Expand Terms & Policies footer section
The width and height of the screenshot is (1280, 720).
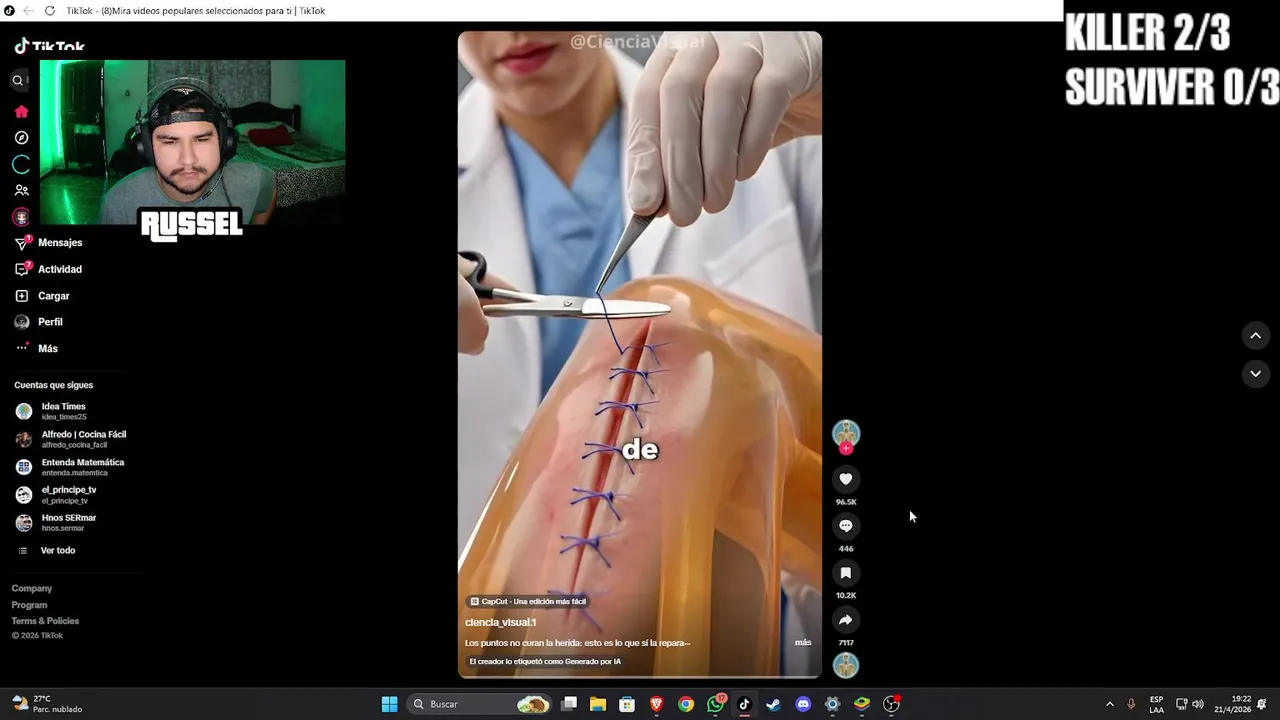pyautogui.click(x=45, y=621)
